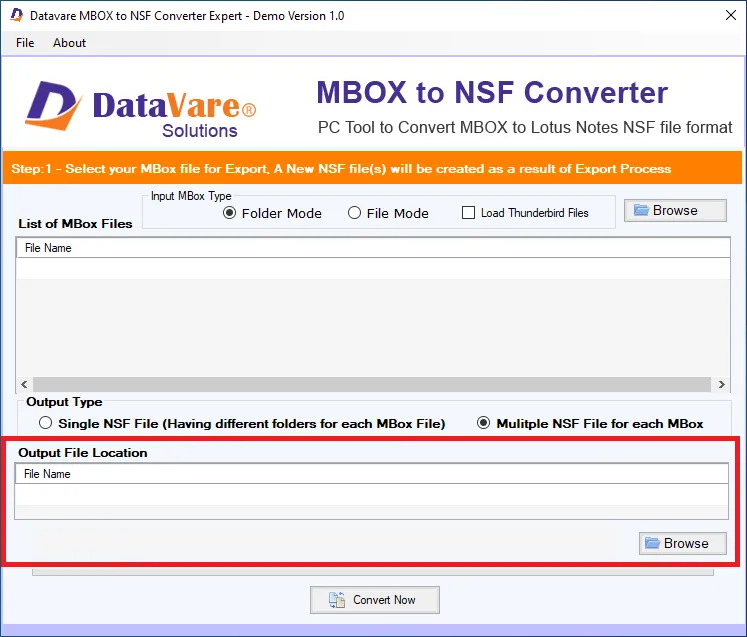Click the Datavare app icon in title bar
Viewport: 747px width, 637px height.
coord(17,15)
